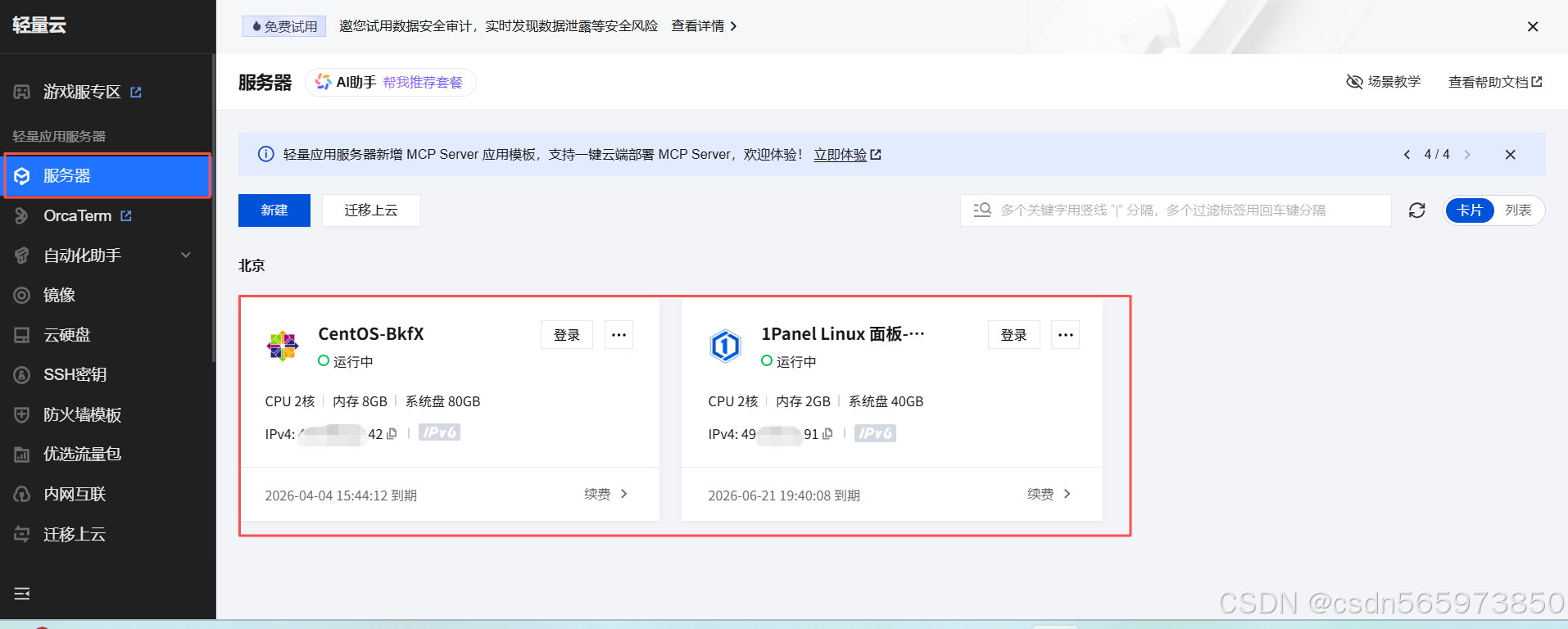Open 优选流量包 in the sidebar
1568x629 pixels.
point(82,454)
